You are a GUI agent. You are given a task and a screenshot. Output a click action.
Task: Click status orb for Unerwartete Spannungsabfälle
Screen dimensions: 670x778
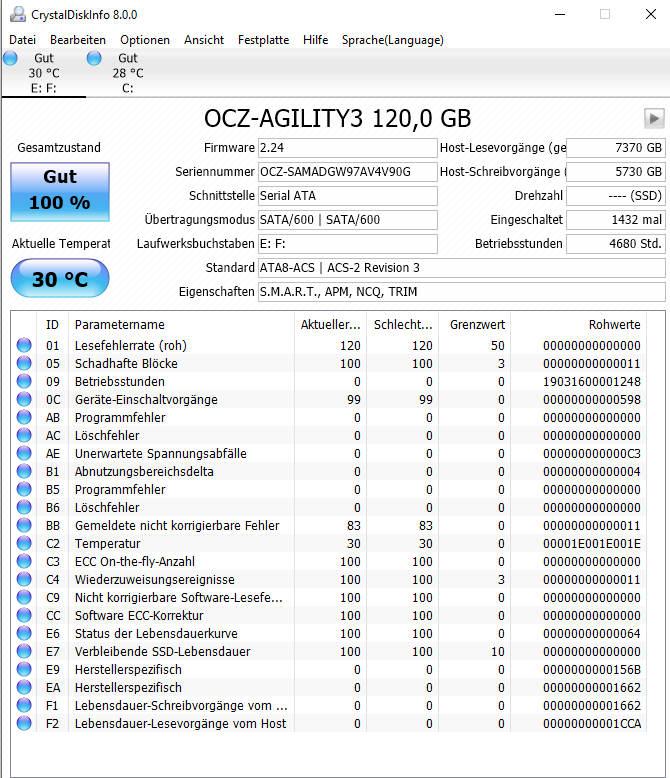(24, 453)
